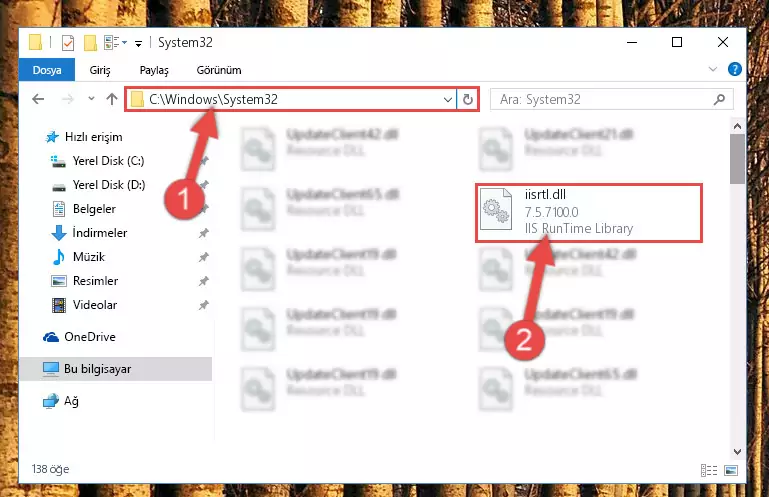Viewport: 769px width, 497px height.
Task: Click the Back navigation arrow
Action: click(38, 99)
